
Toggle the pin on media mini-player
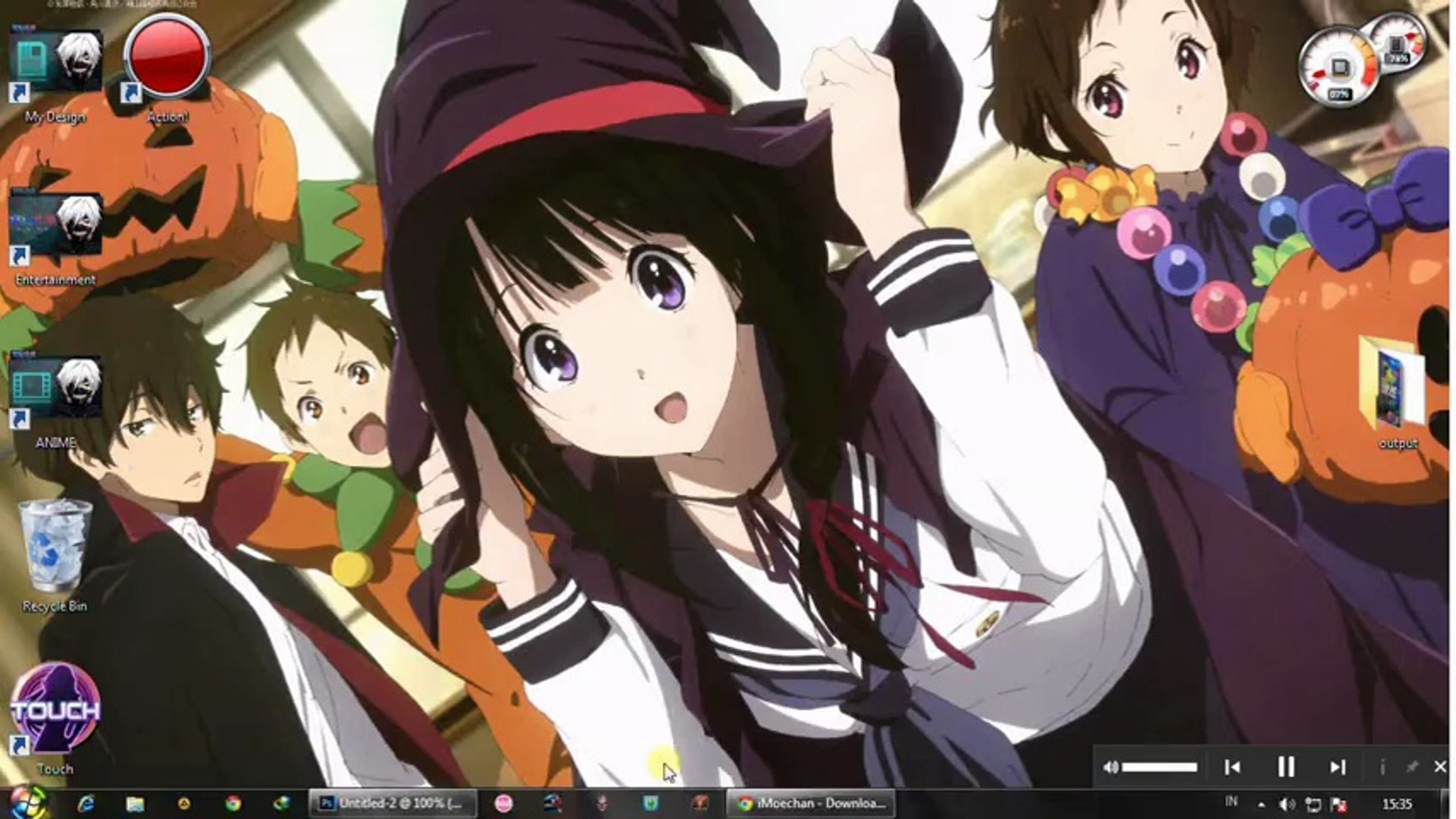[1411, 767]
